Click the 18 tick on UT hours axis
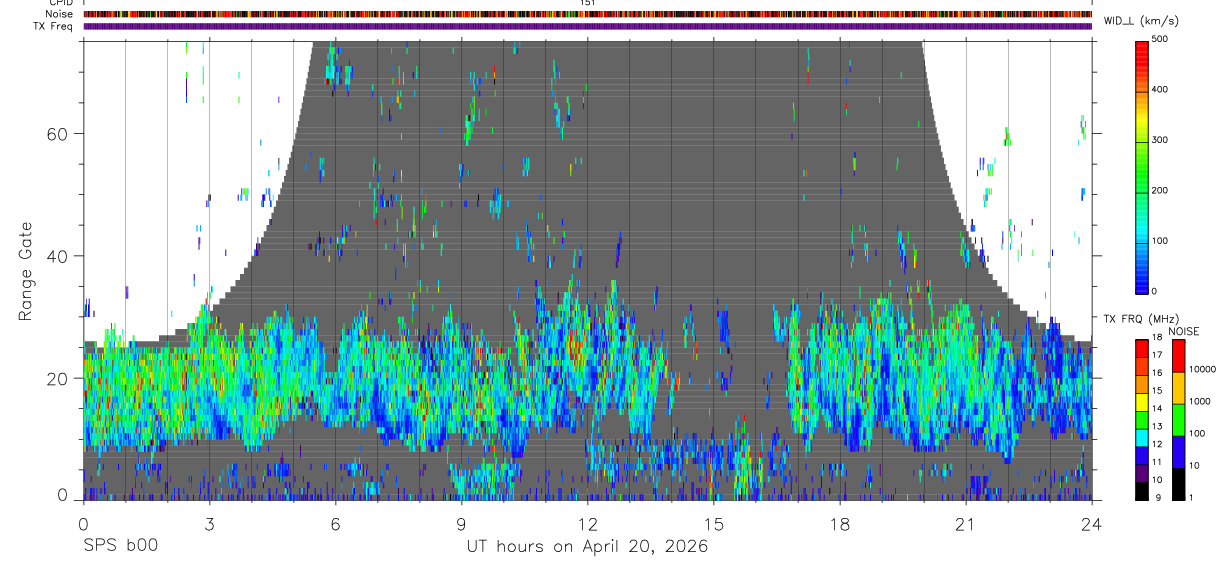The image size is (1228, 567). 840,523
